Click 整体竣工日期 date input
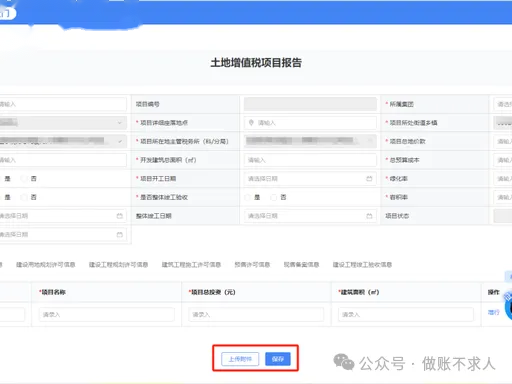 (x=310, y=216)
